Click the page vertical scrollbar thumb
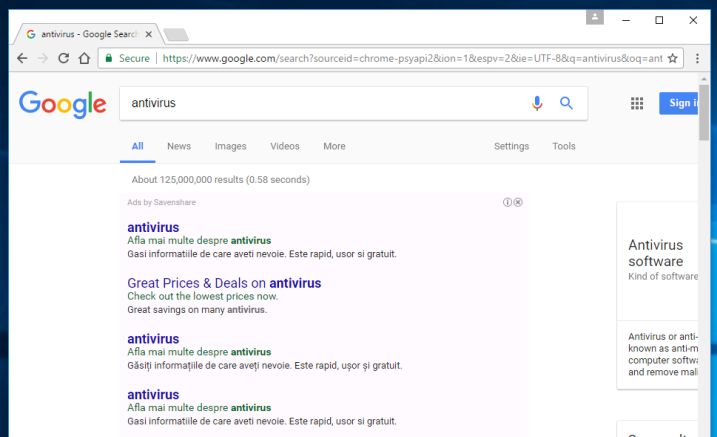Image resolution: width=717 pixels, height=437 pixels. [x=704, y=112]
